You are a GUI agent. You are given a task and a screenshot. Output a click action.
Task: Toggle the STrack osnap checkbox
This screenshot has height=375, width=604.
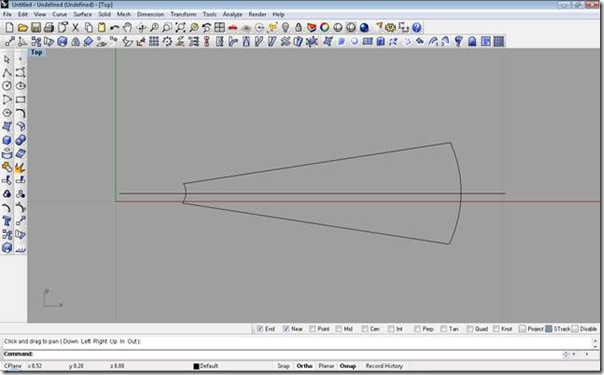tap(549, 329)
